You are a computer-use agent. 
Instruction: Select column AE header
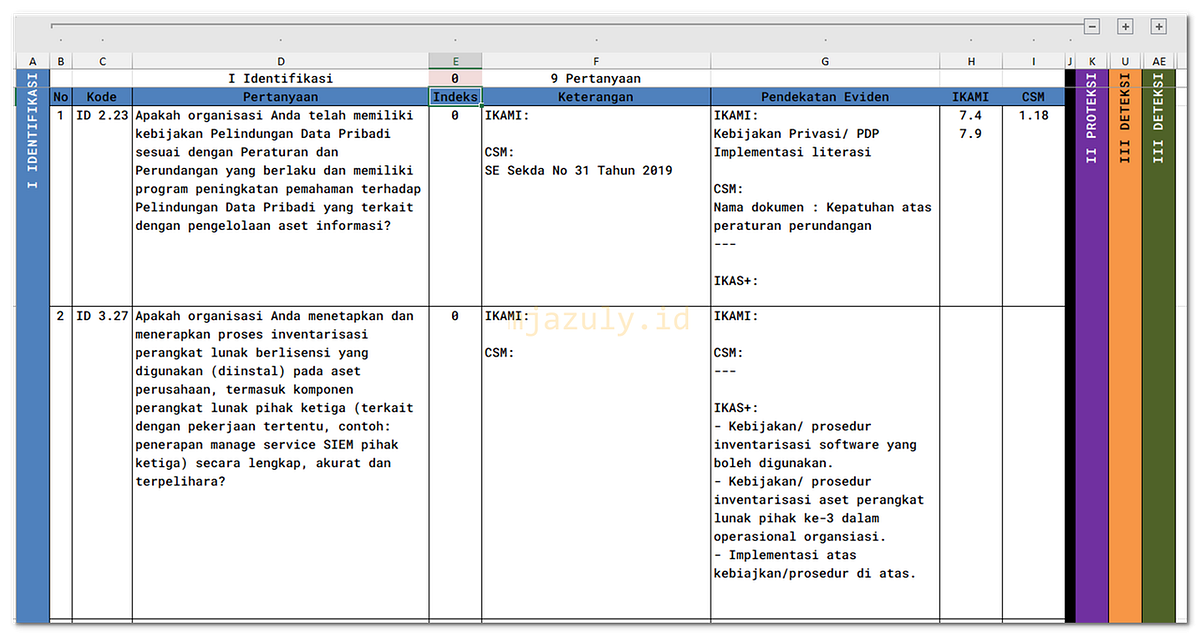pos(1159,62)
